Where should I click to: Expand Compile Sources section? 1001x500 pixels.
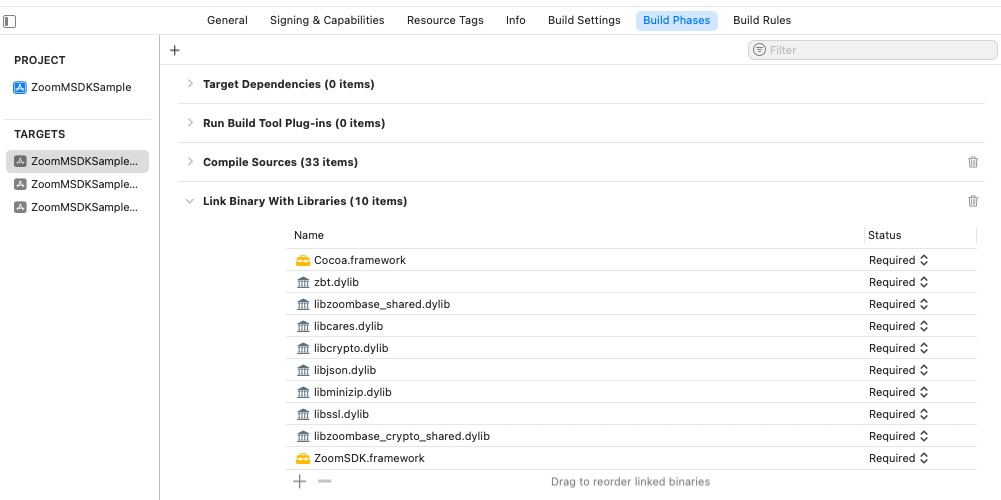190,162
